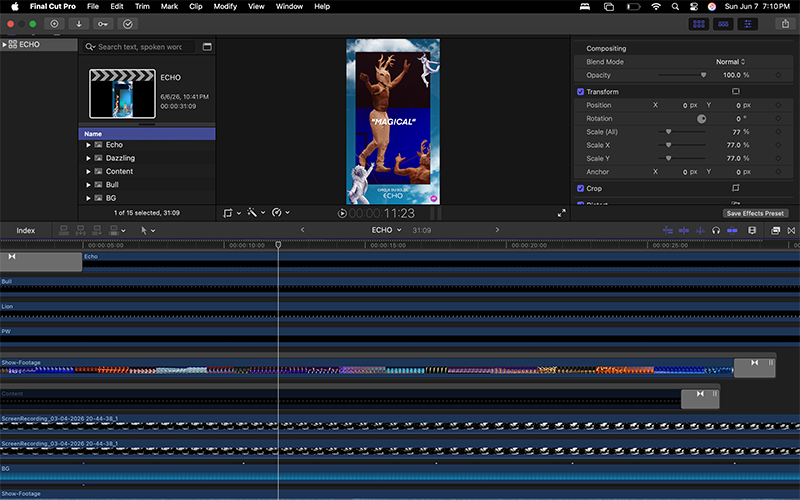
Task: Open the enhancements magic wand menu
Action: (256, 213)
